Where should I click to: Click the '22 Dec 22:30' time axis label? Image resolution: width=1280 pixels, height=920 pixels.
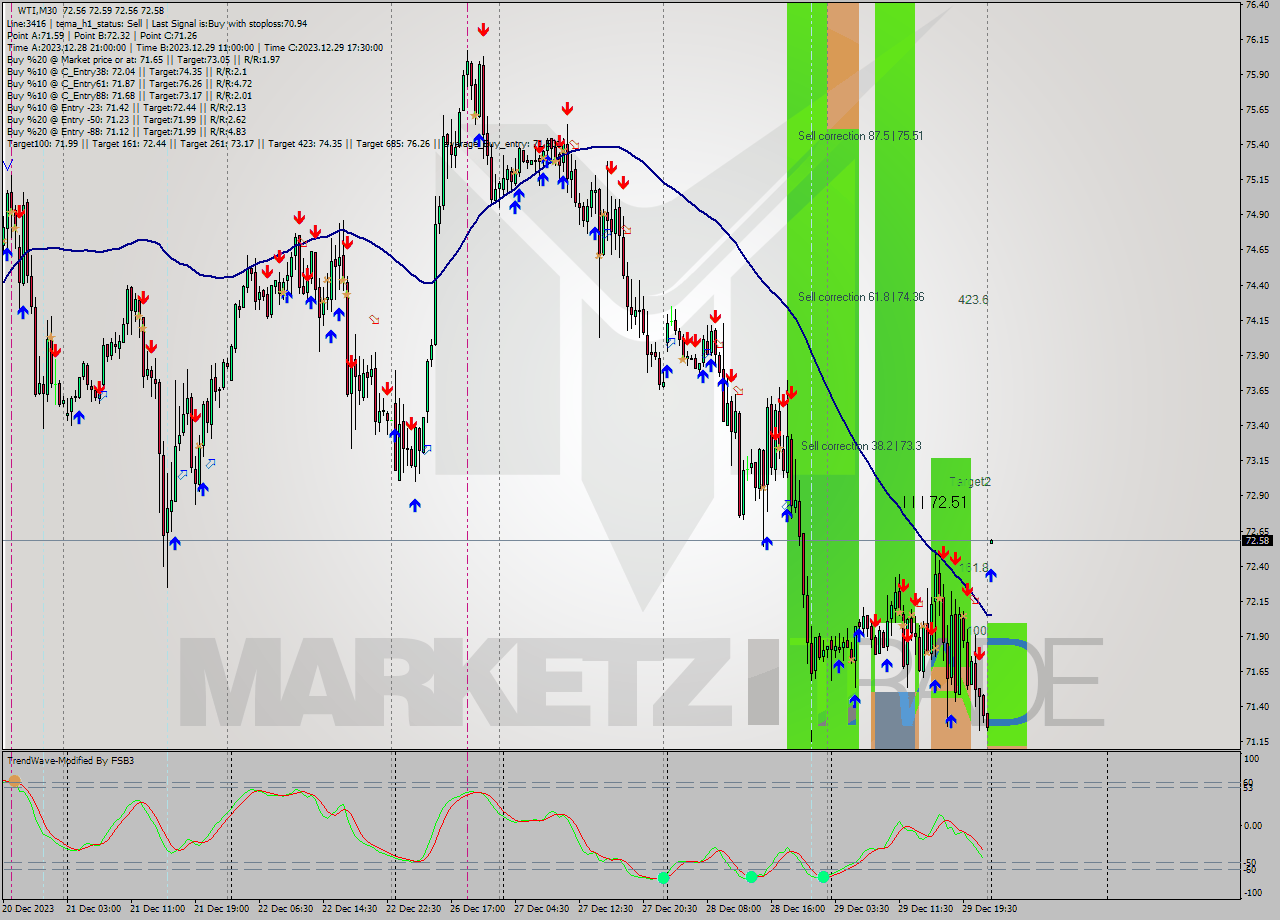coord(413,909)
